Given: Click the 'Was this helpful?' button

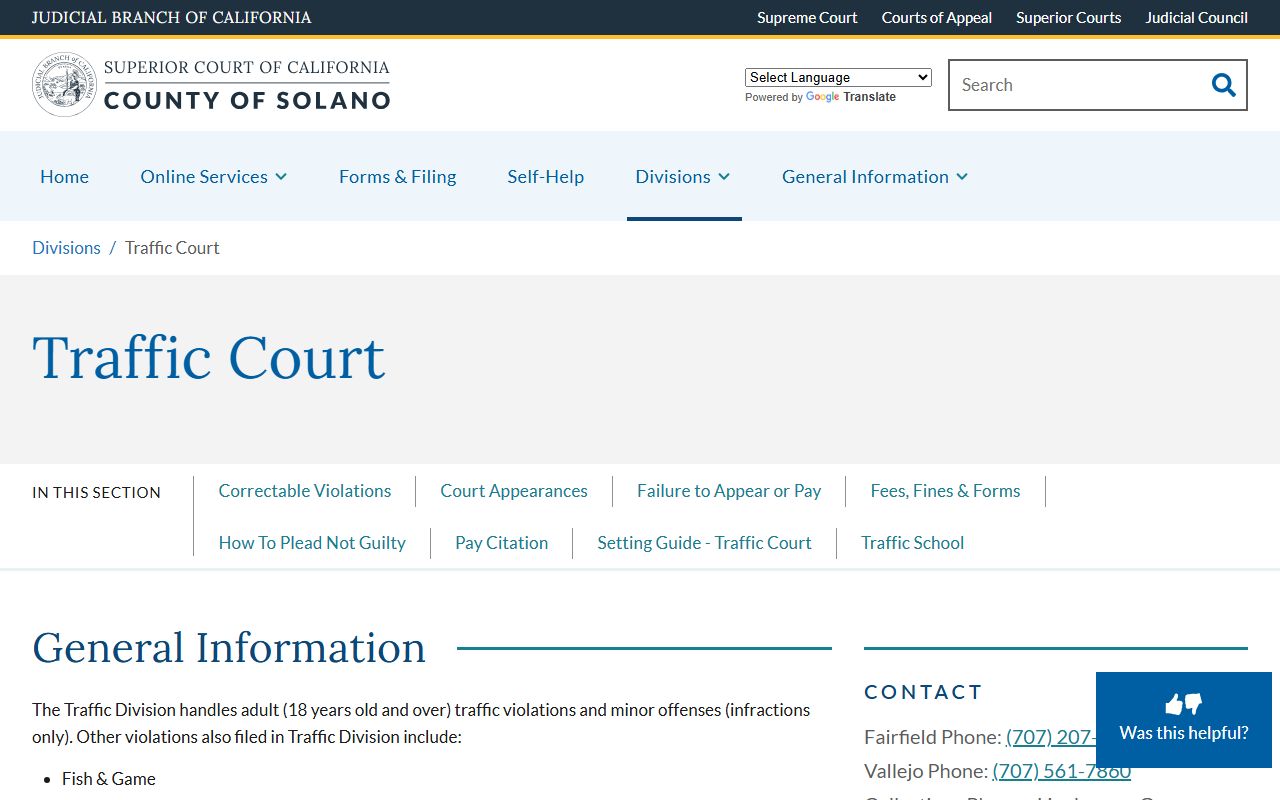Looking at the screenshot, I should click(x=1184, y=720).
